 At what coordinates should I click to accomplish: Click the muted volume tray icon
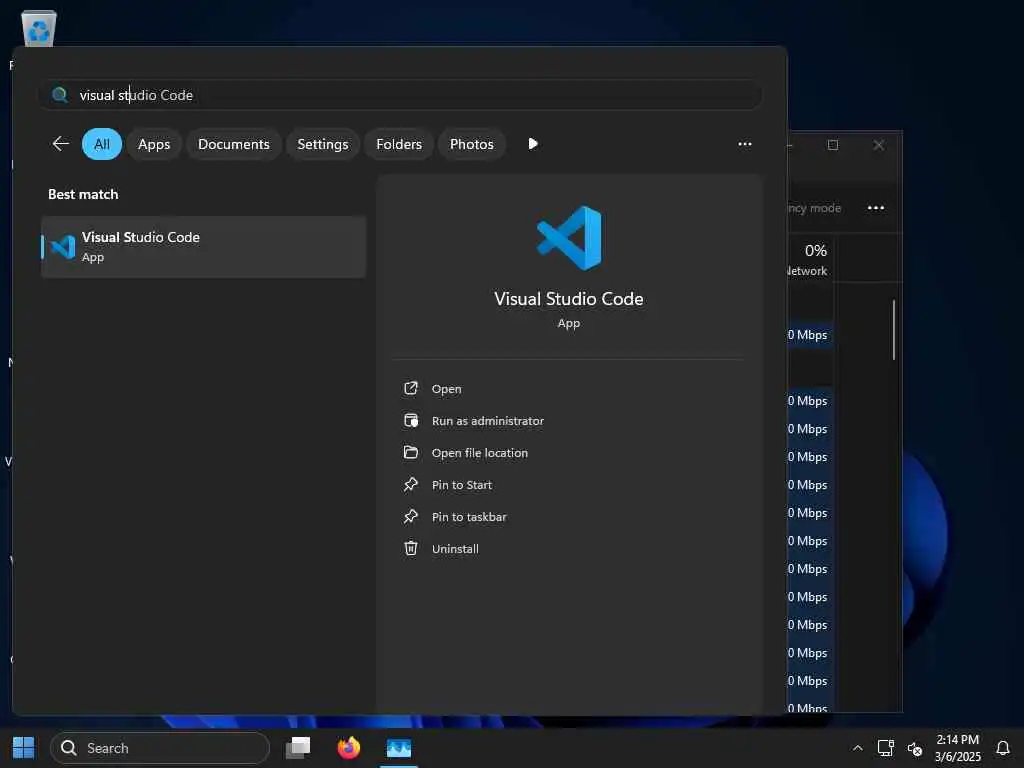(915, 748)
